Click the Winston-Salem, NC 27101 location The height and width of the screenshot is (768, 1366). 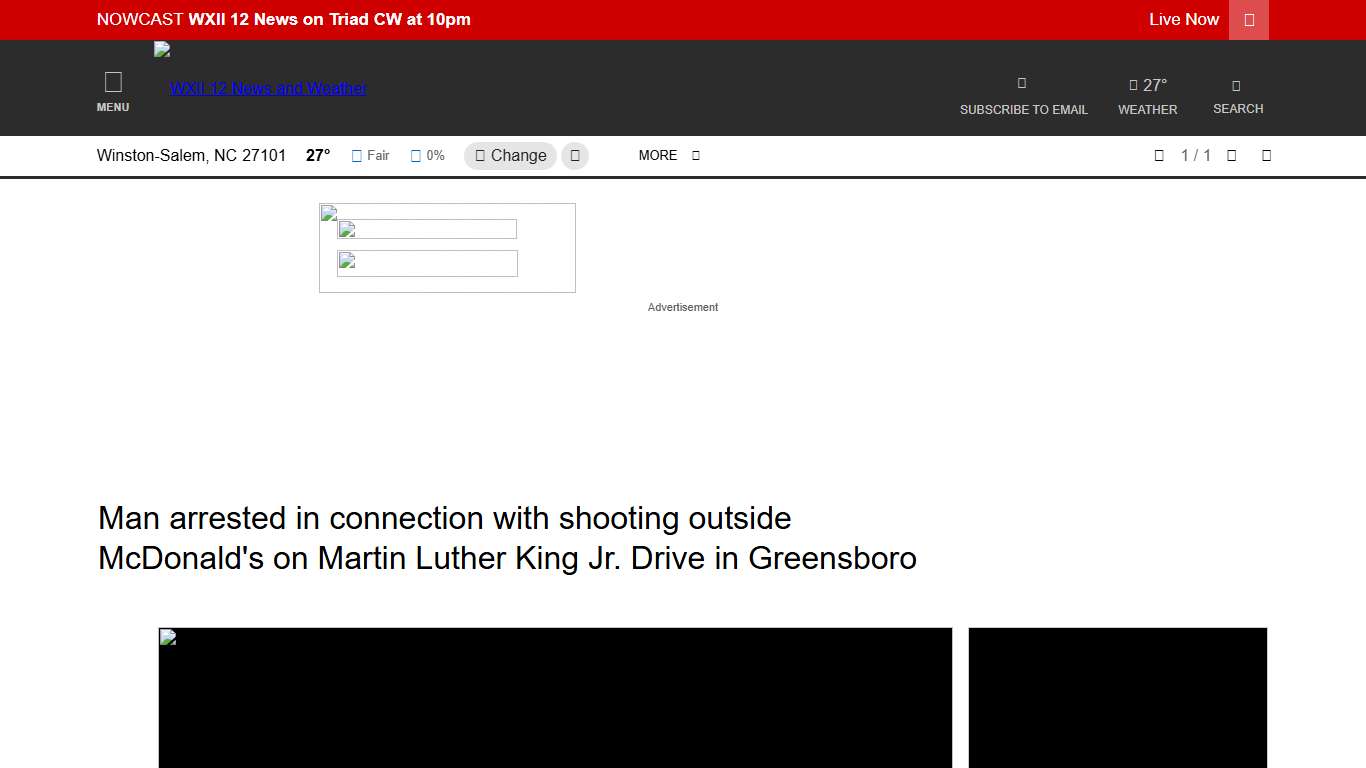pyautogui.click(x=191, y=156)
